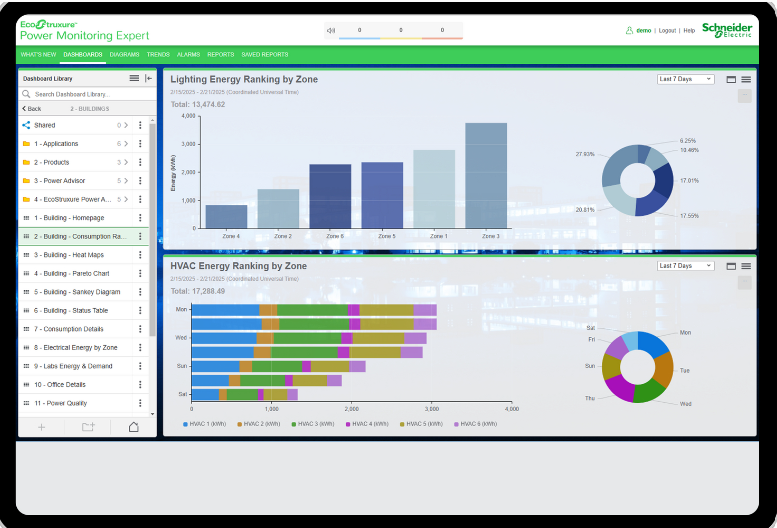Click the user profile icon beside demo
This screenshot has height=528, width=777.
click(x=629, y=30)
